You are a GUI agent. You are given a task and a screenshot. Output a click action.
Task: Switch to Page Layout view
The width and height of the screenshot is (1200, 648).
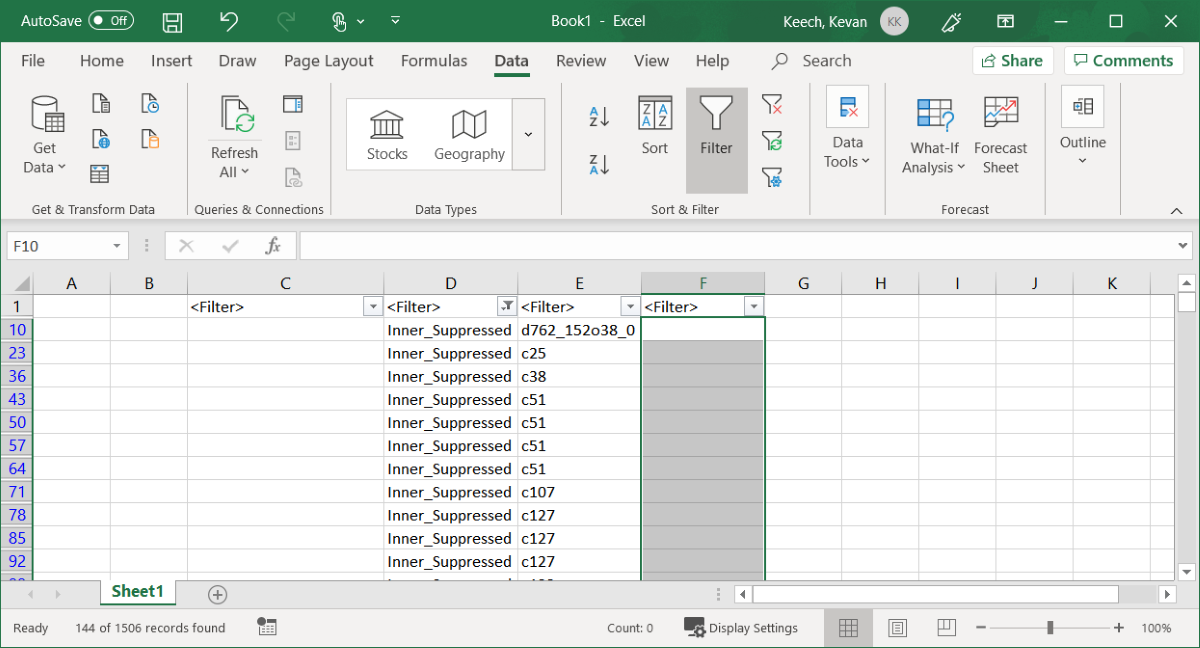coord(897,628)
